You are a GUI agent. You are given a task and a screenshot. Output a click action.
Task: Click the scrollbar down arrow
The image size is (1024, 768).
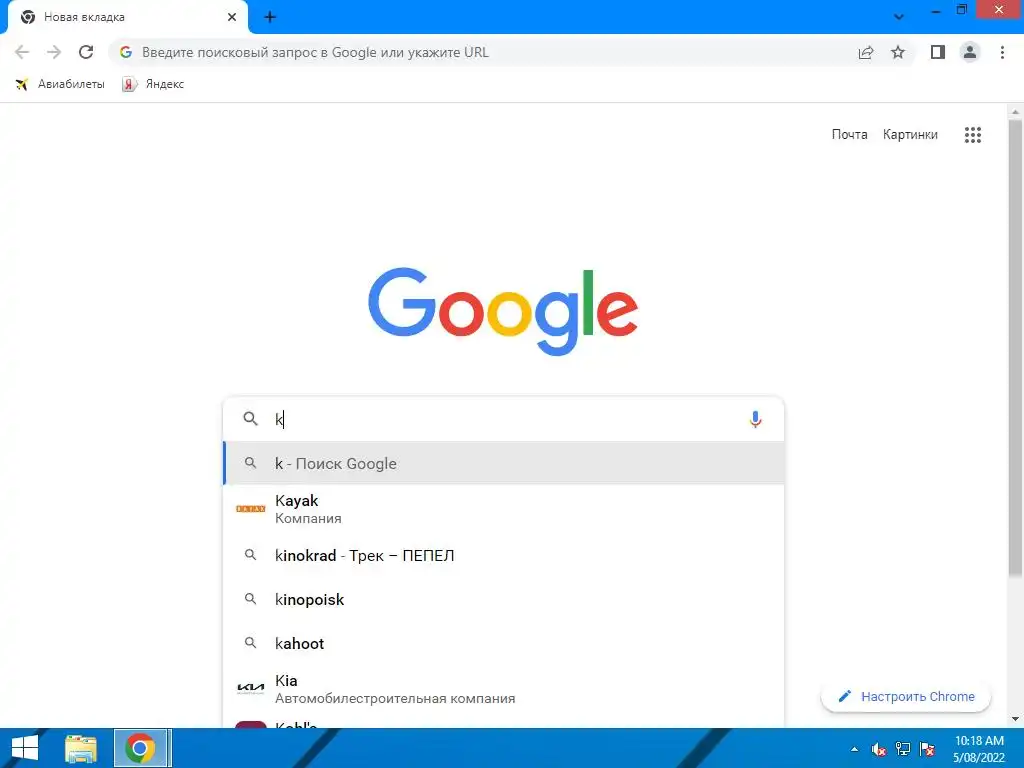coord(1015,719)
